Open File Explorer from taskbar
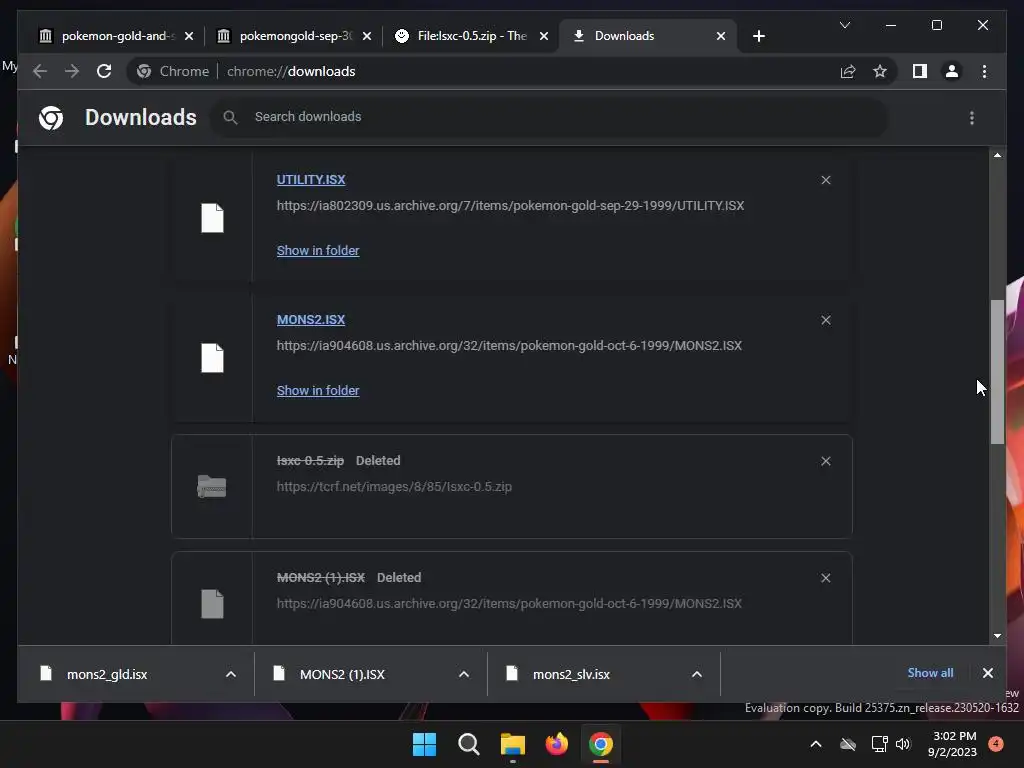This screenshot has width=1024, height=768. 513,744
